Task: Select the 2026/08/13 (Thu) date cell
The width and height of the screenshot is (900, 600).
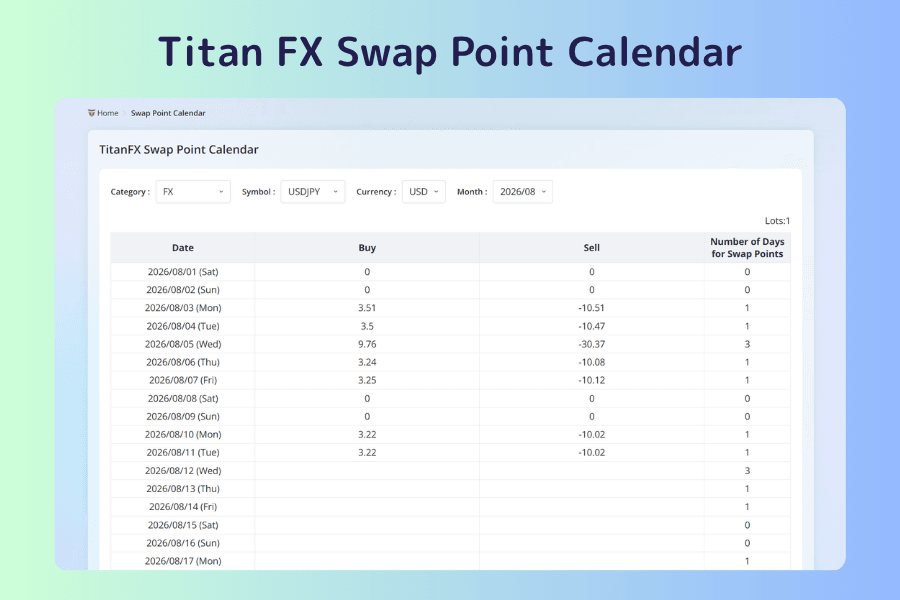Action: point(183,489)
